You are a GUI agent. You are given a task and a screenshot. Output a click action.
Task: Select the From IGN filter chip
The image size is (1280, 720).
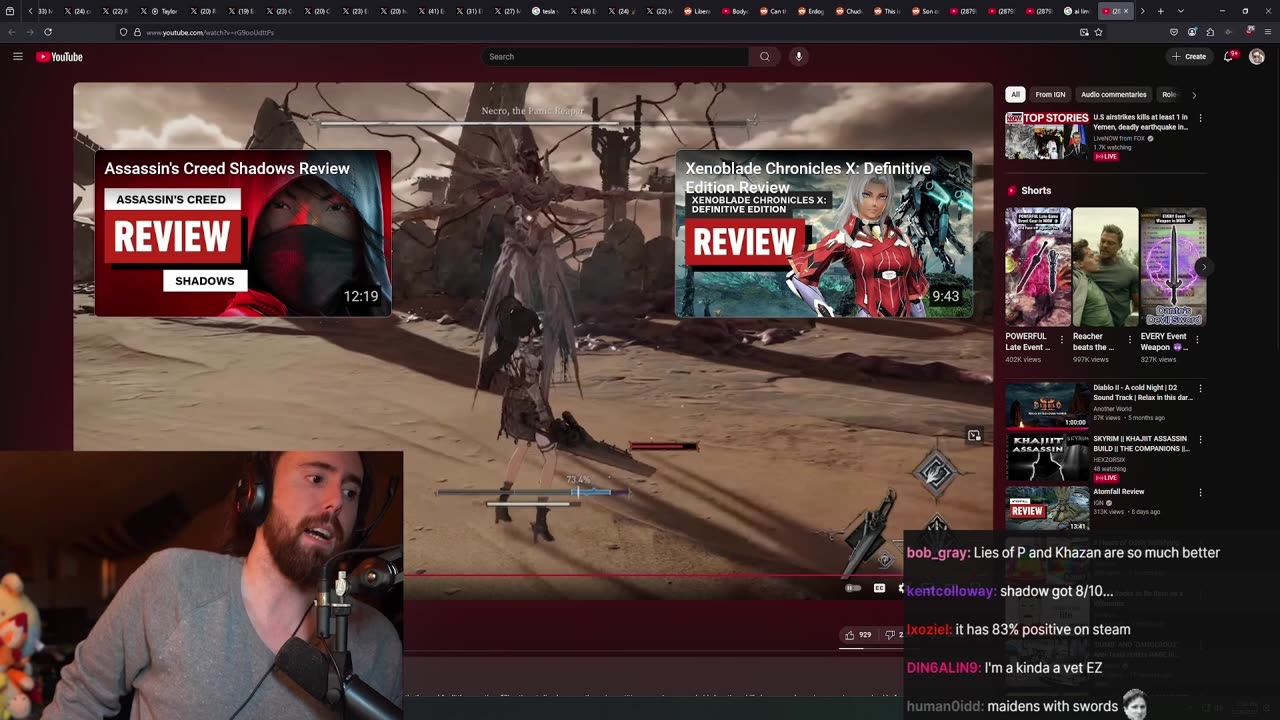[x=1050, y=95]
